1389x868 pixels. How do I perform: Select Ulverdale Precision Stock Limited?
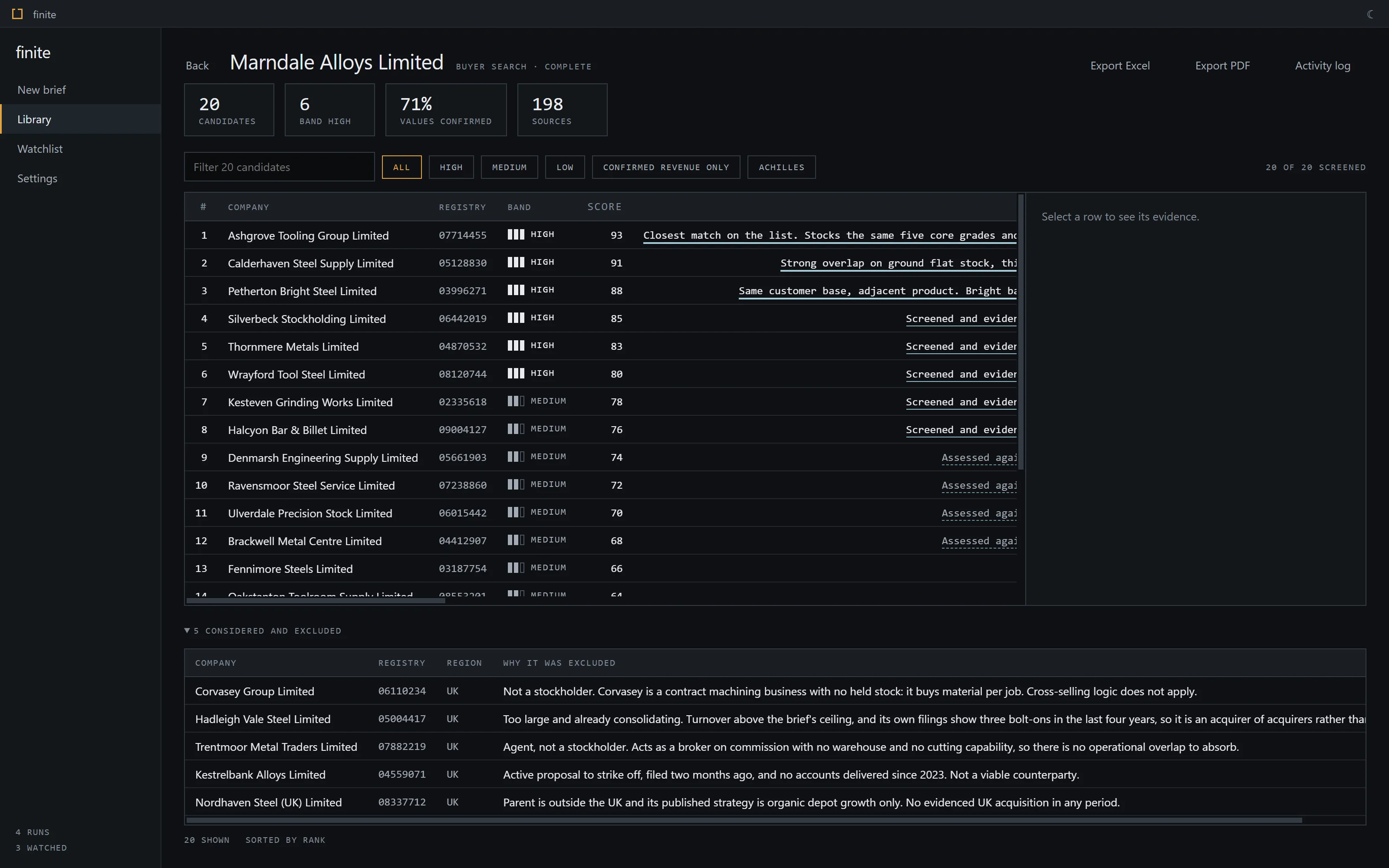(x=600, y=513)
